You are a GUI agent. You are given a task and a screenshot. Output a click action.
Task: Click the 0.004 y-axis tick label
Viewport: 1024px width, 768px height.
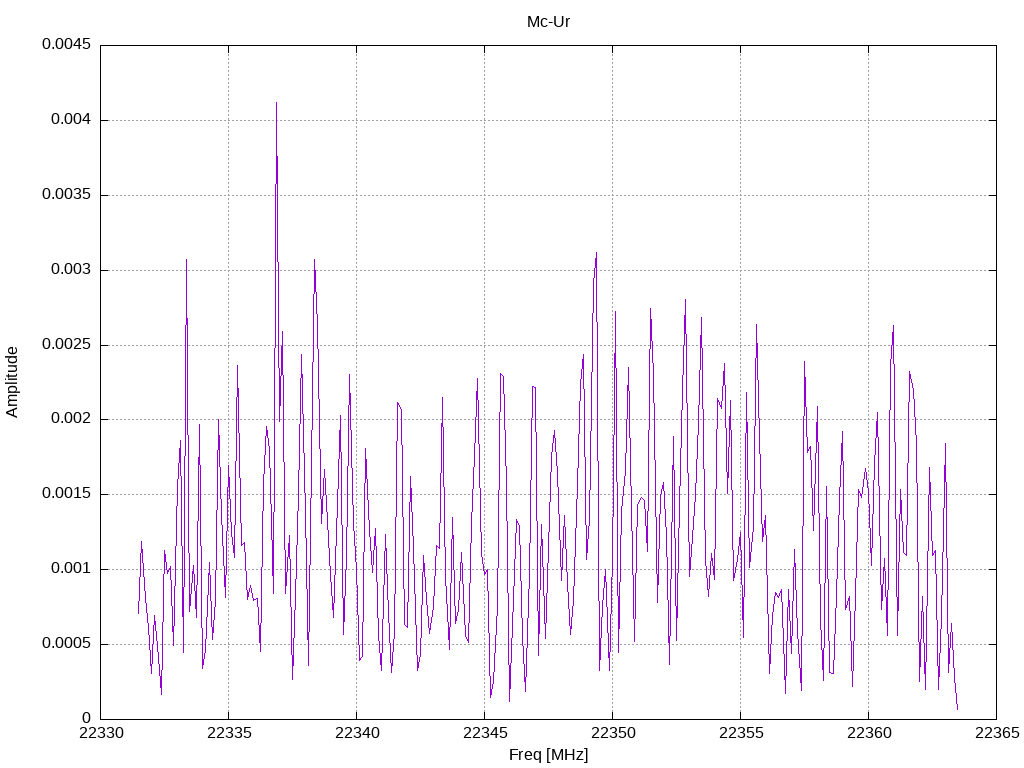pos(71,120)
